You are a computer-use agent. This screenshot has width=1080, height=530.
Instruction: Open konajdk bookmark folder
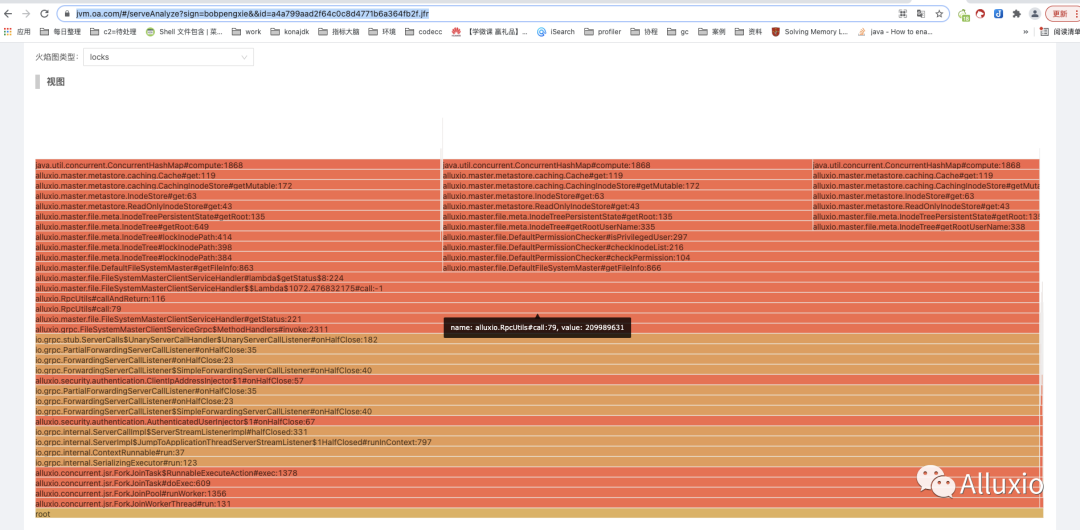tap(290, 32)
